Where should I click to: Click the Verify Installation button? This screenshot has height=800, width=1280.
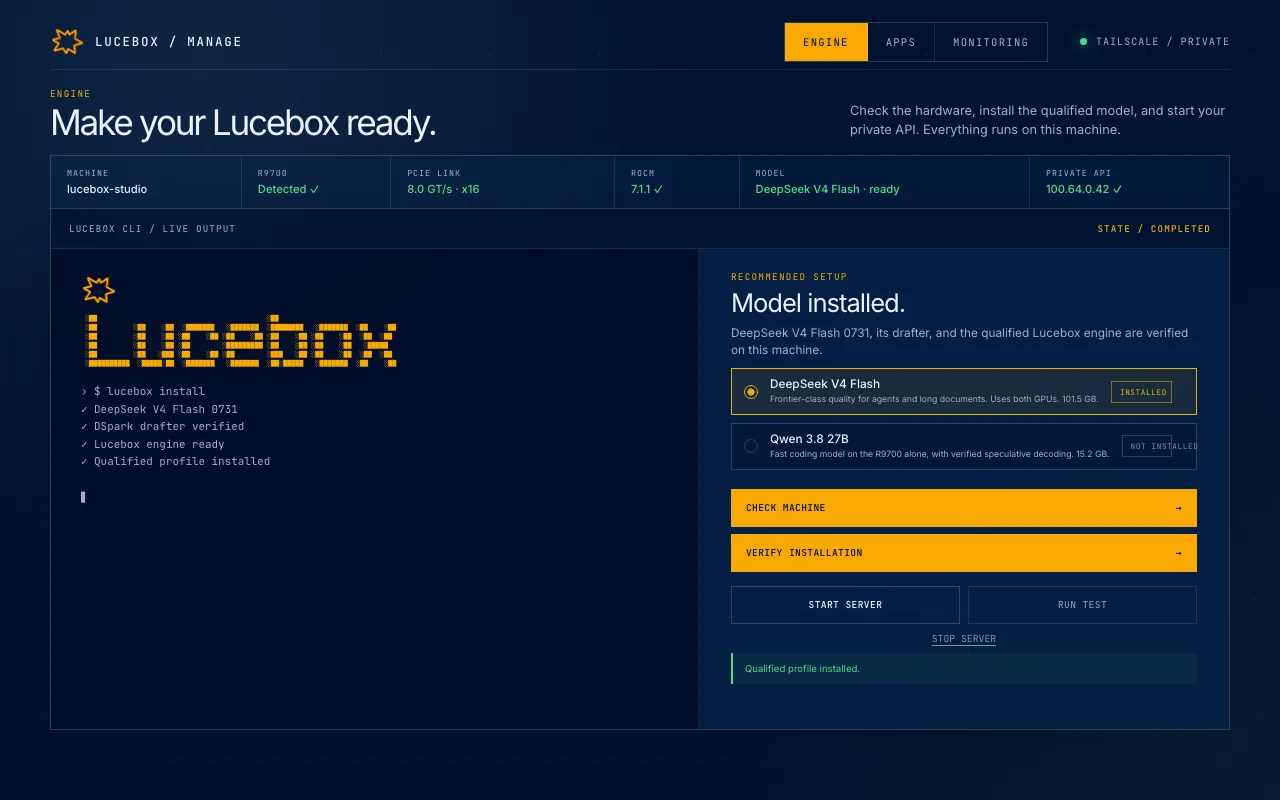(x=964, y=553)
